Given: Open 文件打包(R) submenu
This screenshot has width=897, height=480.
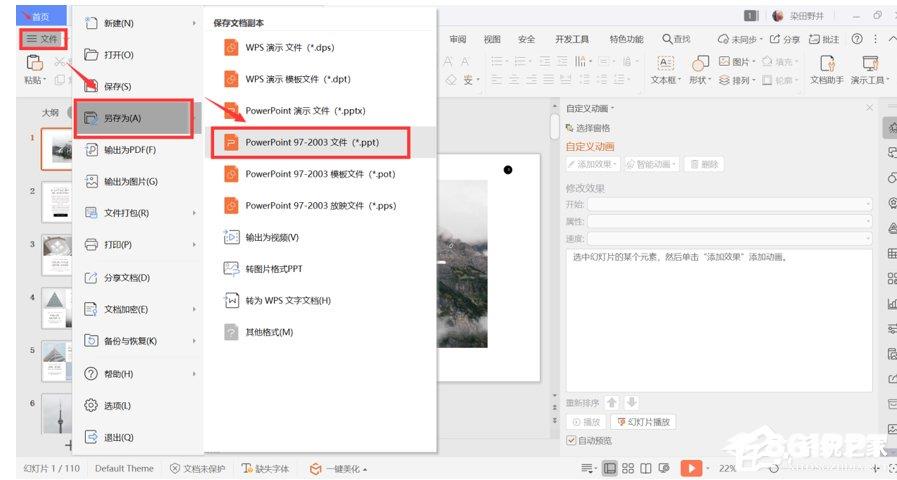Looking at the screenshot, I should click(138, 213).
